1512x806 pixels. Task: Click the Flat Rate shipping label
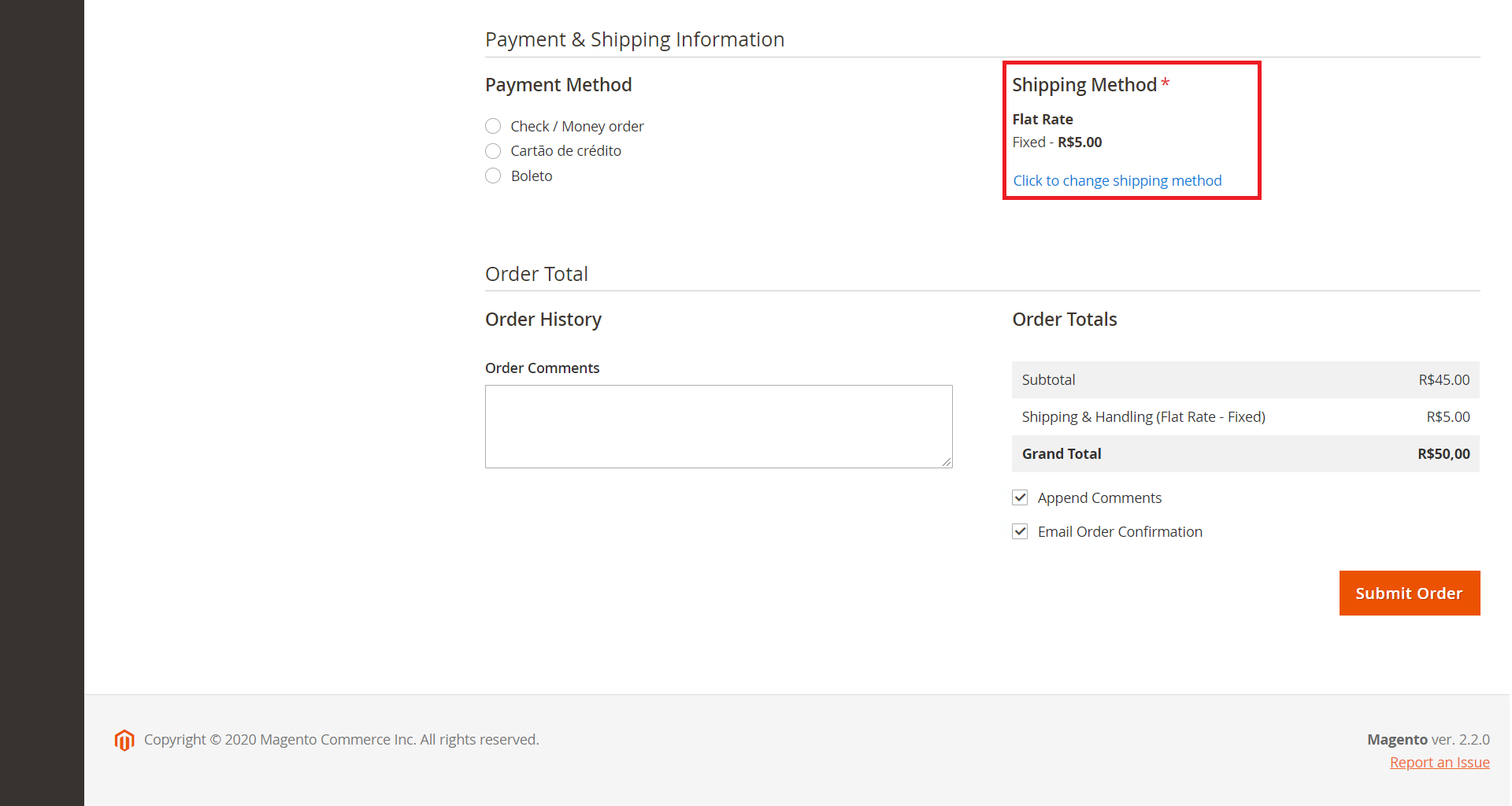(x=1043, y=119)
